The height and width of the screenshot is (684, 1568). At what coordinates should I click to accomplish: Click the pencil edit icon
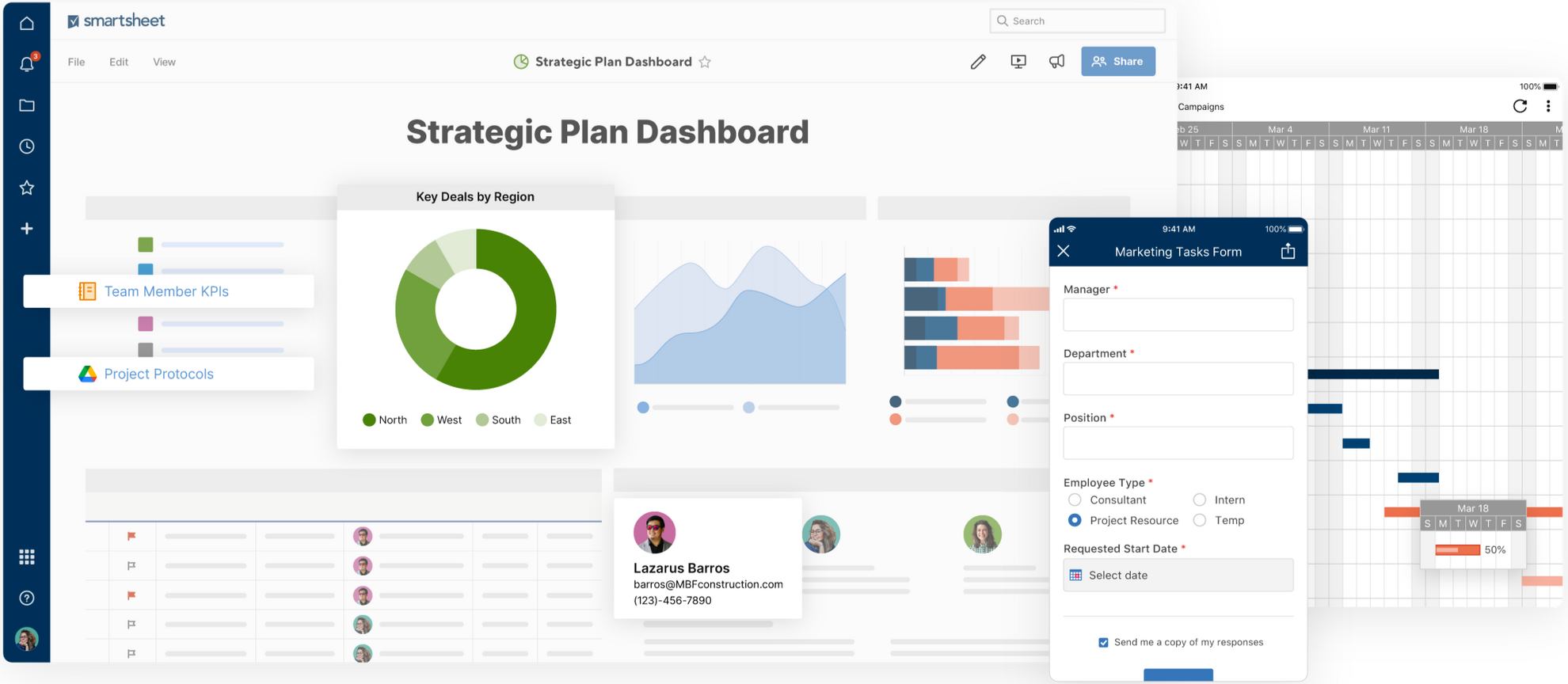click(x=978, y=62)
